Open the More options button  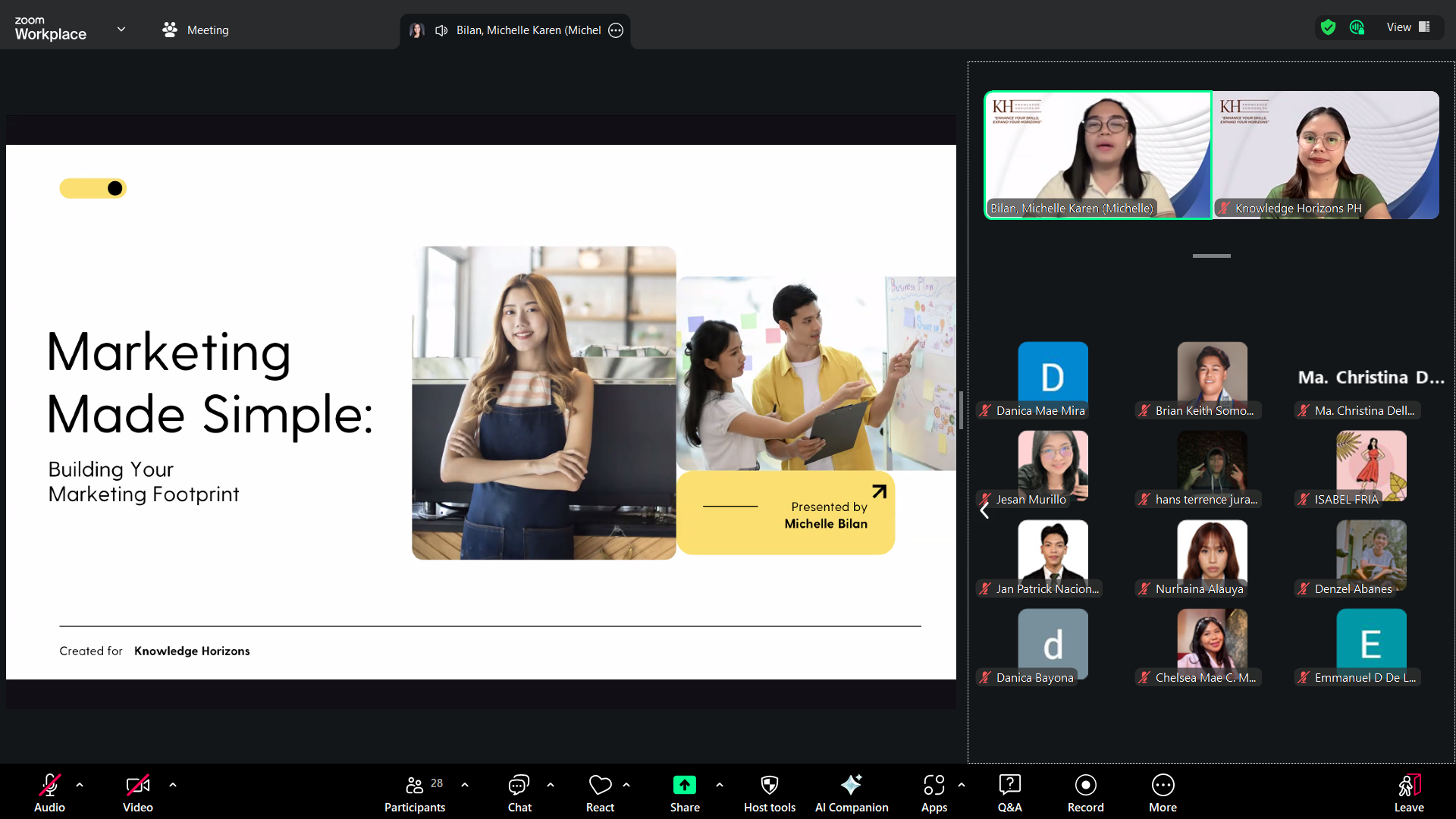coord(1163,785)
